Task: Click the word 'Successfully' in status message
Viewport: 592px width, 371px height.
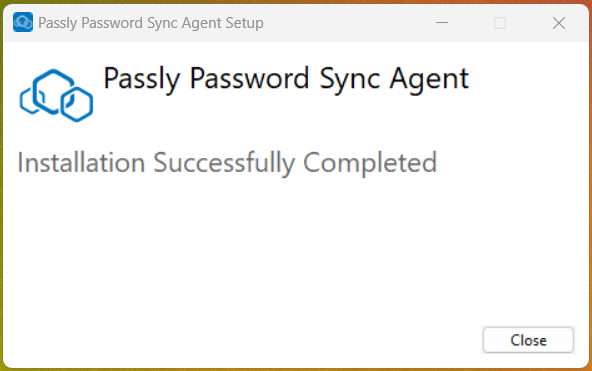Action: tap(224, 163)
